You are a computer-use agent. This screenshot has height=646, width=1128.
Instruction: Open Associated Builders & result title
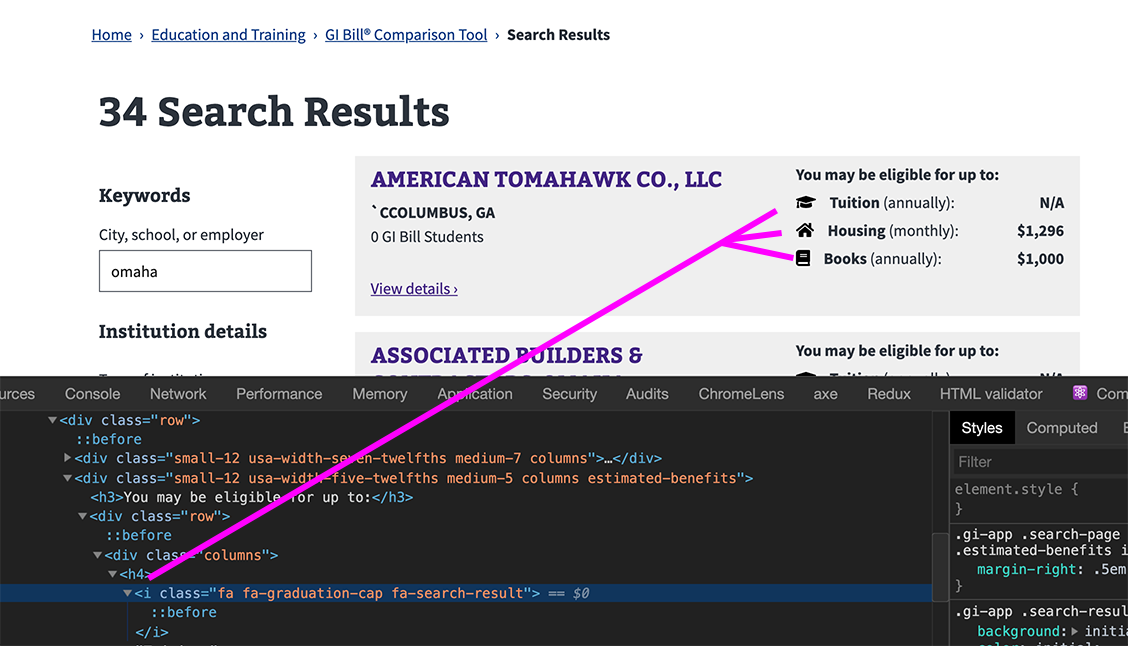pos(506,355)
